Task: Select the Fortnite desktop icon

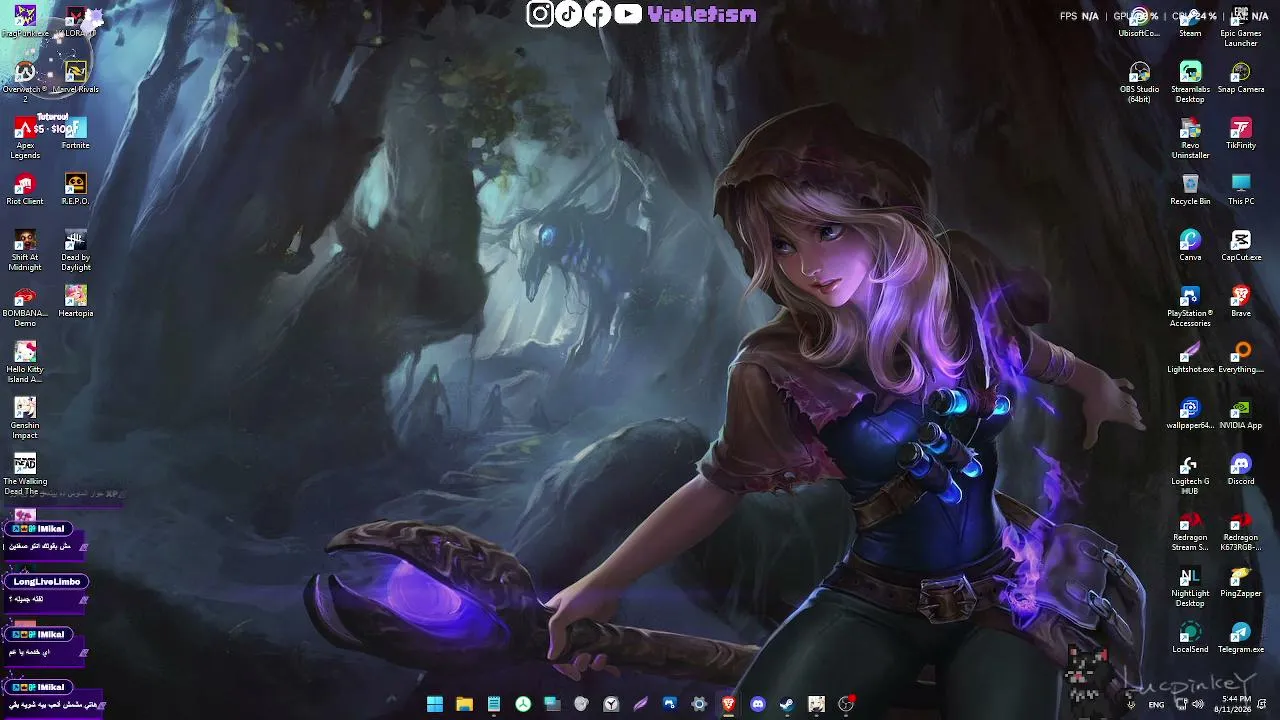Action: [76, 133]
